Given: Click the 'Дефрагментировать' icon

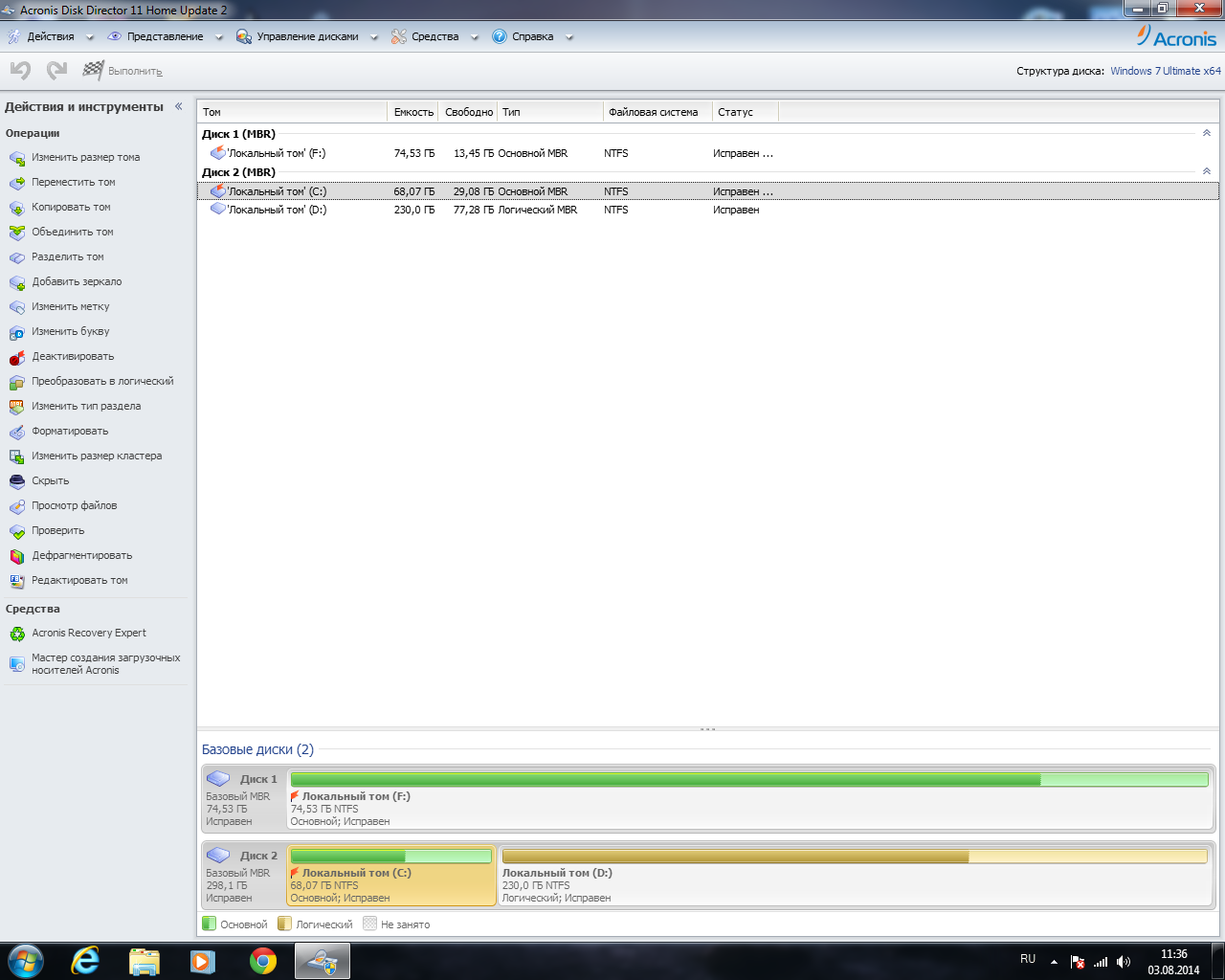Looking at the screenshot, I should pos(17,556).
